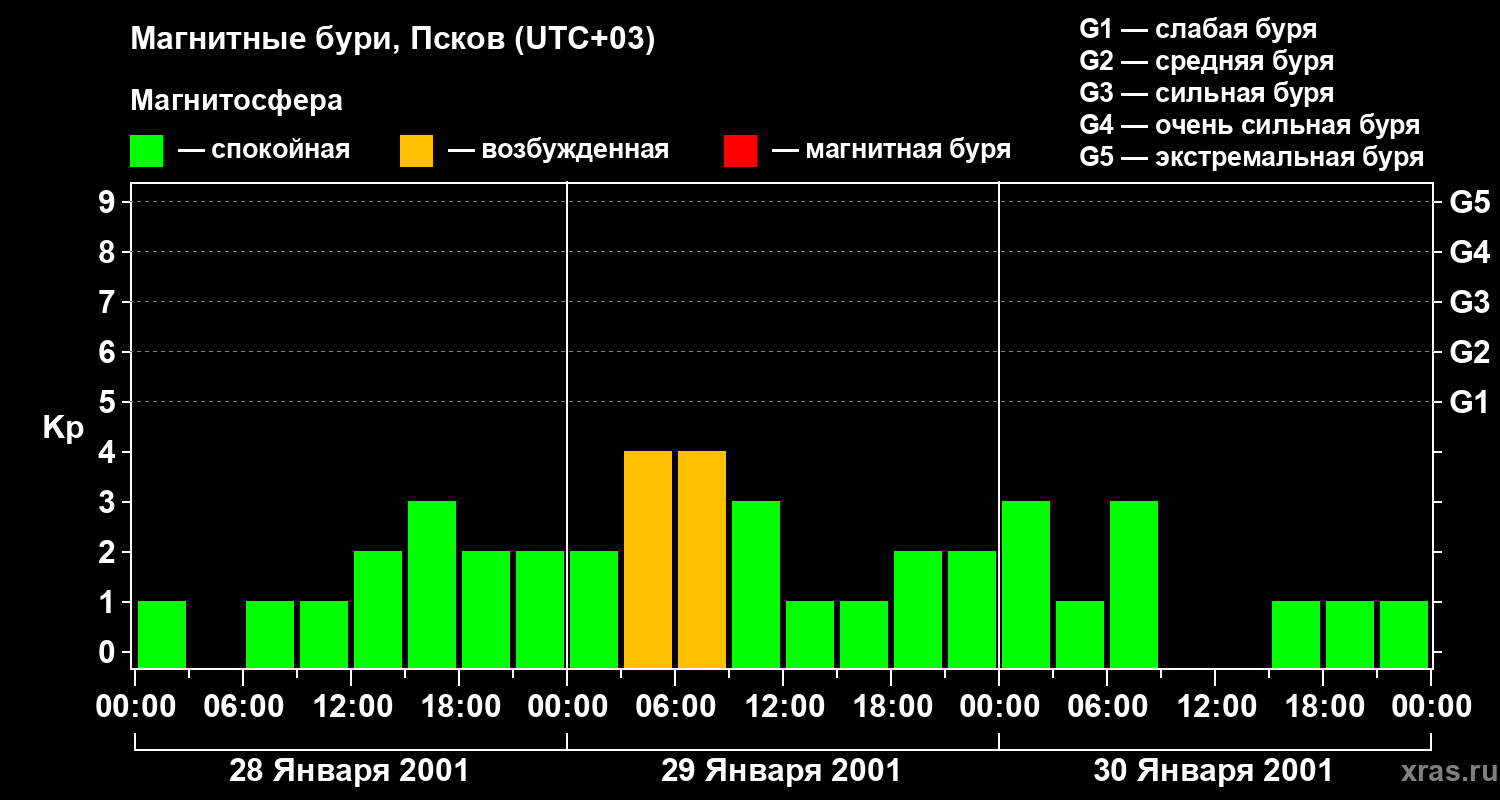
Task: Select the 21:00–00:00 bar on 29 Января
Action: 972,609
